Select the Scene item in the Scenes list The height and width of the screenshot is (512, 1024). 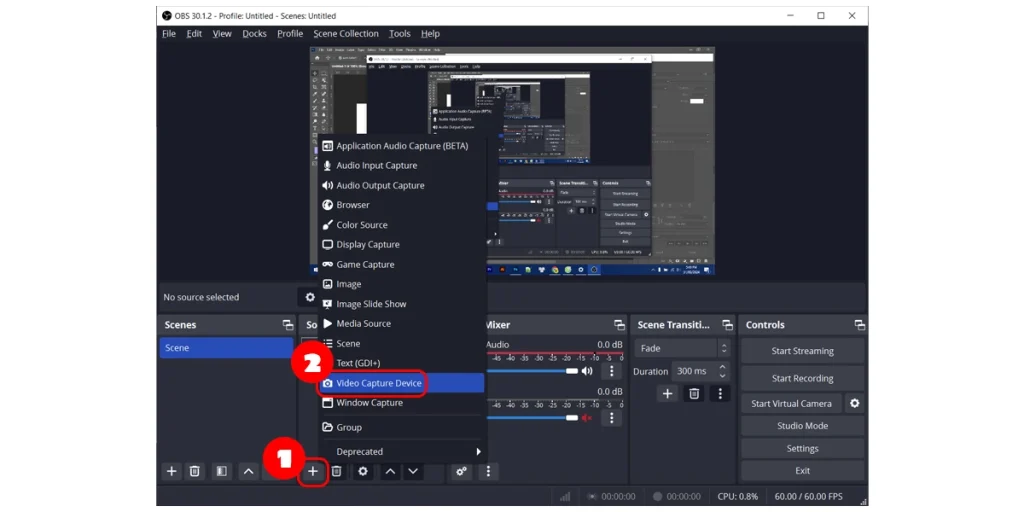(226, 348)
